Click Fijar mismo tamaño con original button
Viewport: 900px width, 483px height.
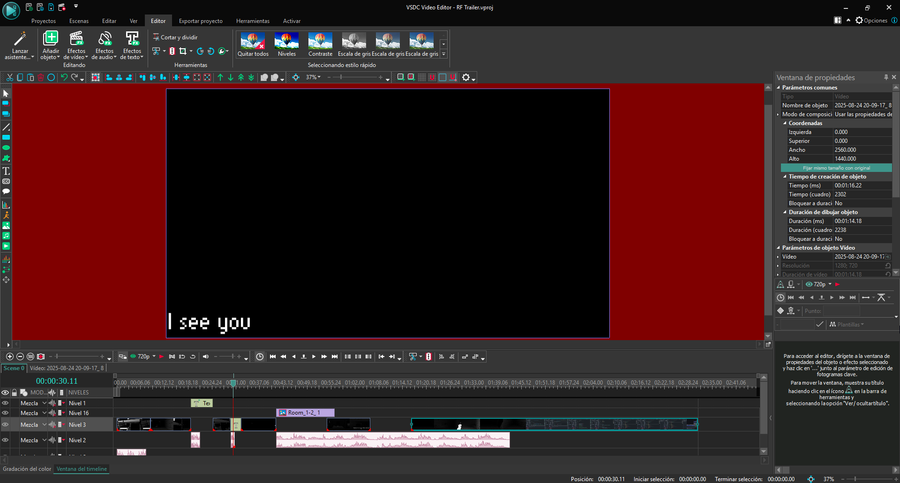(836, 168)
